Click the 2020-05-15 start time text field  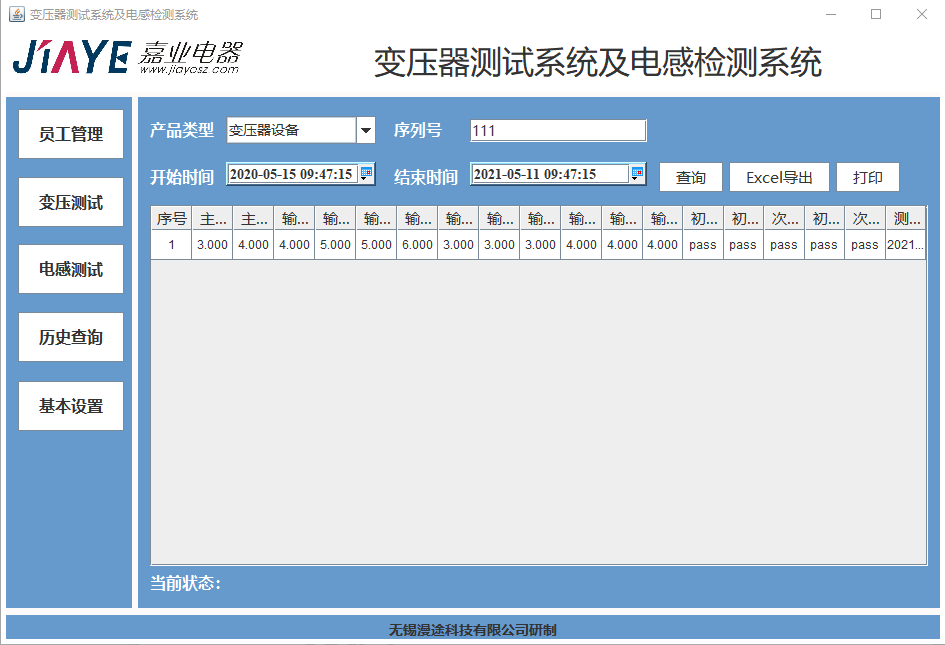coord(291,174)
